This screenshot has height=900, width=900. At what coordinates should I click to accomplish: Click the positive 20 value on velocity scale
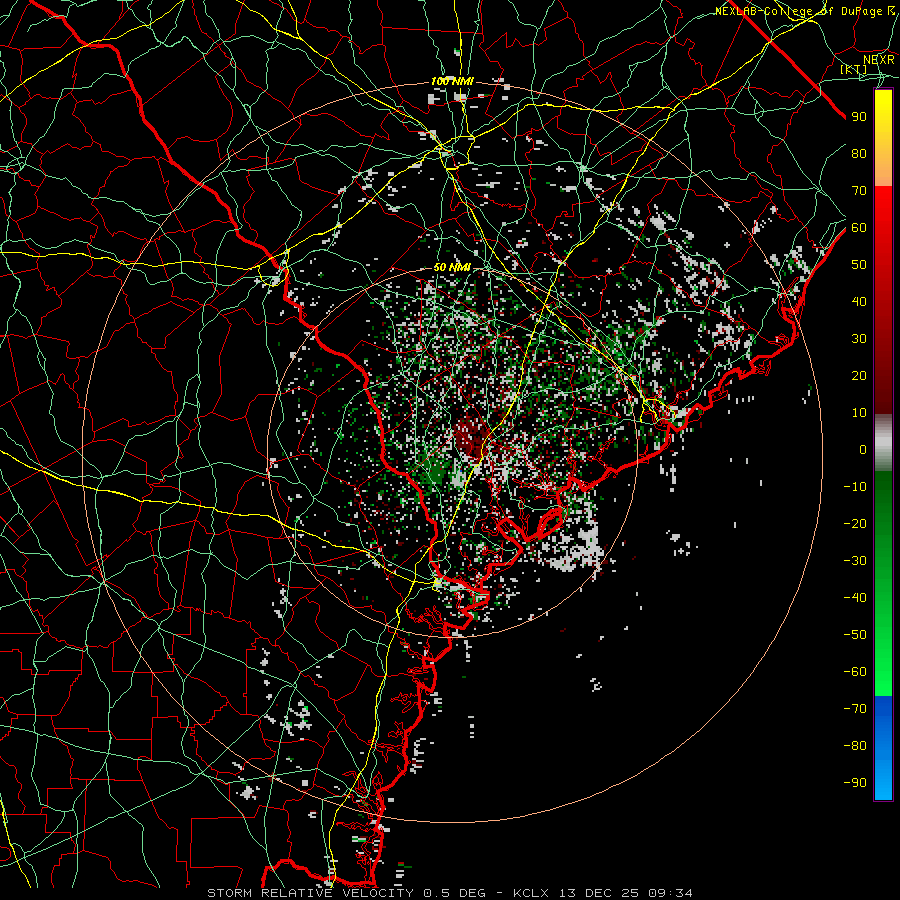pos(859,375)
